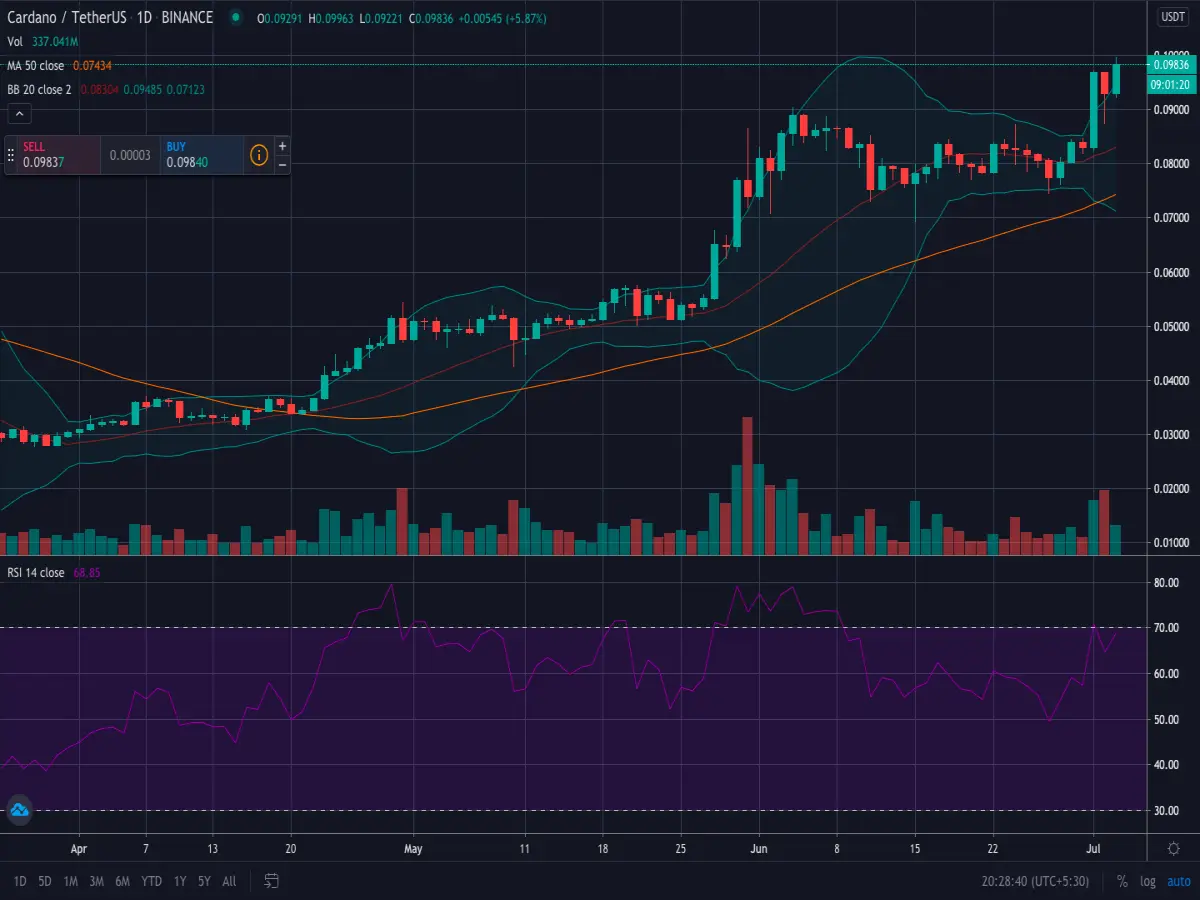Click the green market status dot
Screen dimensions: 1200x900
[235, 18]
